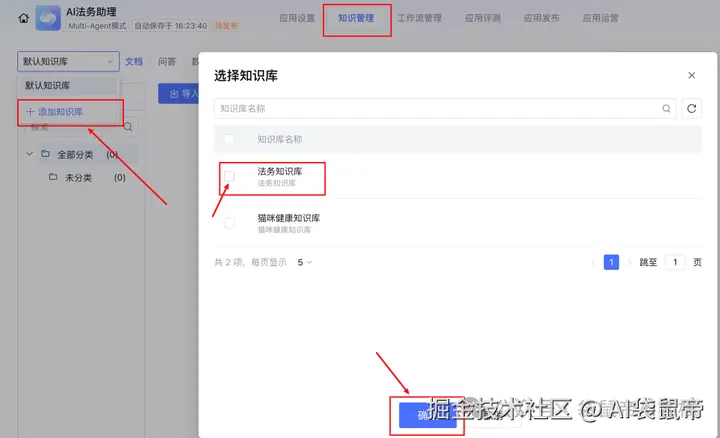Check the 猫咪健康知识库 checkbox
The height and width of the screenshot is (438, 720).
tap(229, 223)
